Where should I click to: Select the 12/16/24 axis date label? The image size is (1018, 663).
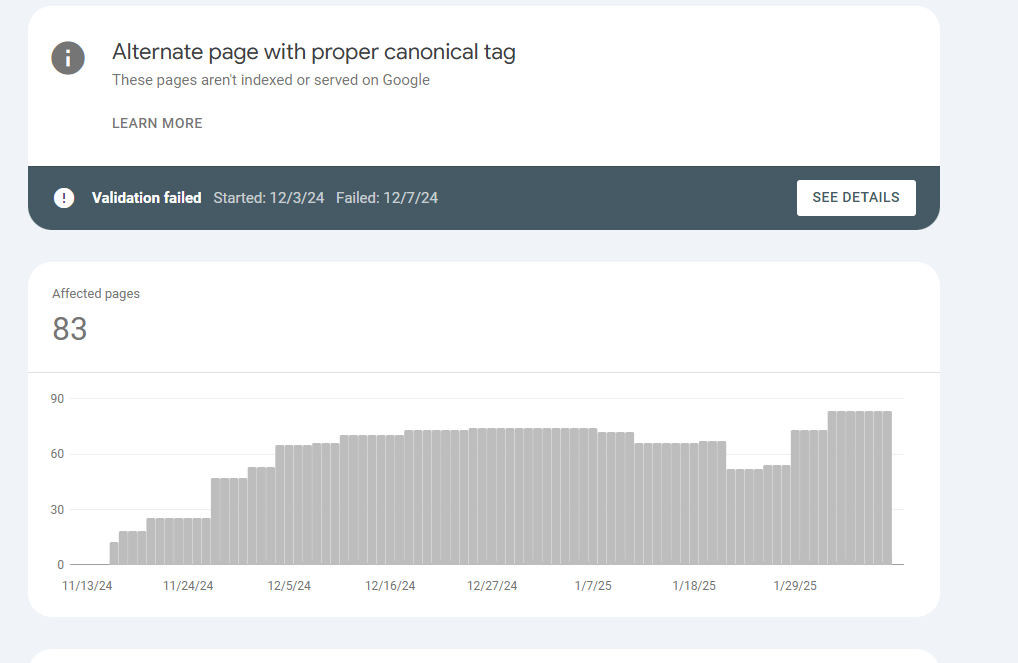click(x=390, y=586)
